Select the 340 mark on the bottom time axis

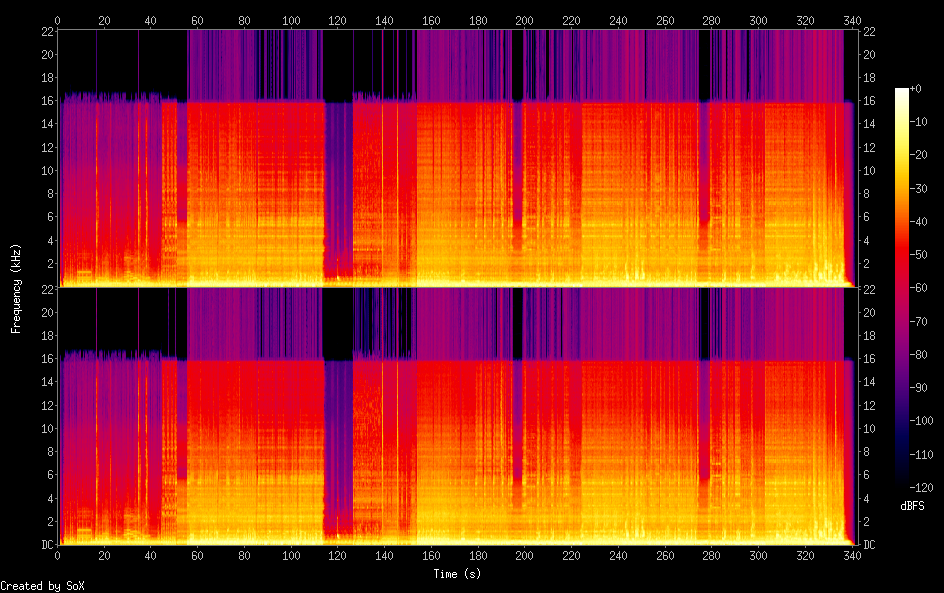point(851,555)
